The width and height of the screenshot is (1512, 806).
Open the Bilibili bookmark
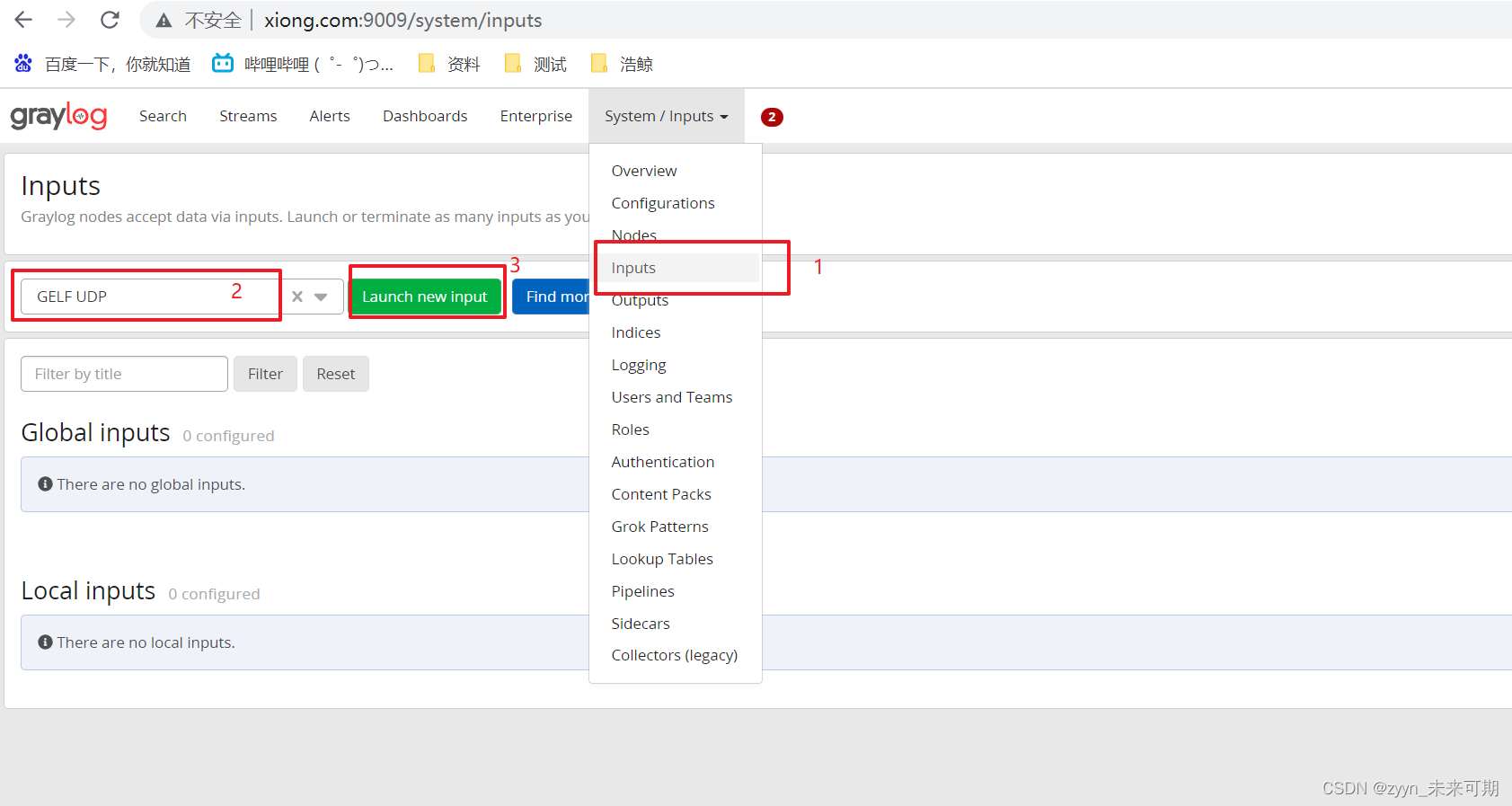pos(303,64)
